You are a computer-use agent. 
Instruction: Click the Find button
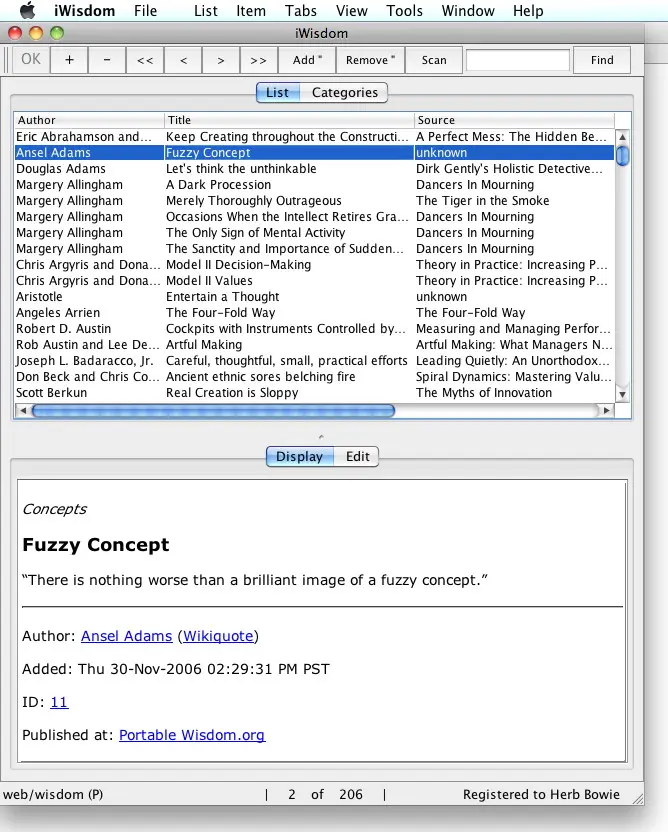[602, 59]
